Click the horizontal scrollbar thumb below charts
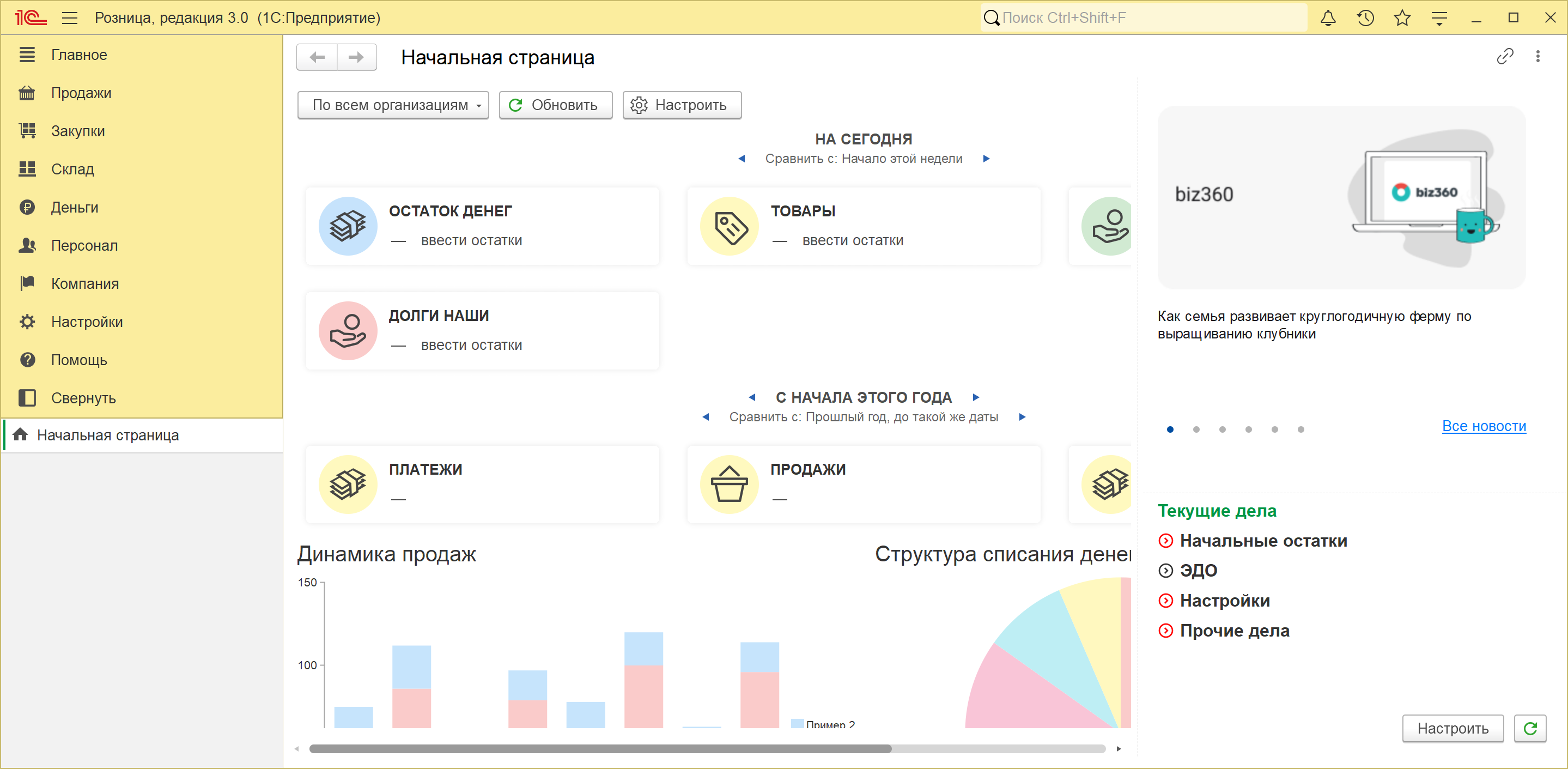The width and height of the screenshot is (1568, 769). [x=600, y=749]
